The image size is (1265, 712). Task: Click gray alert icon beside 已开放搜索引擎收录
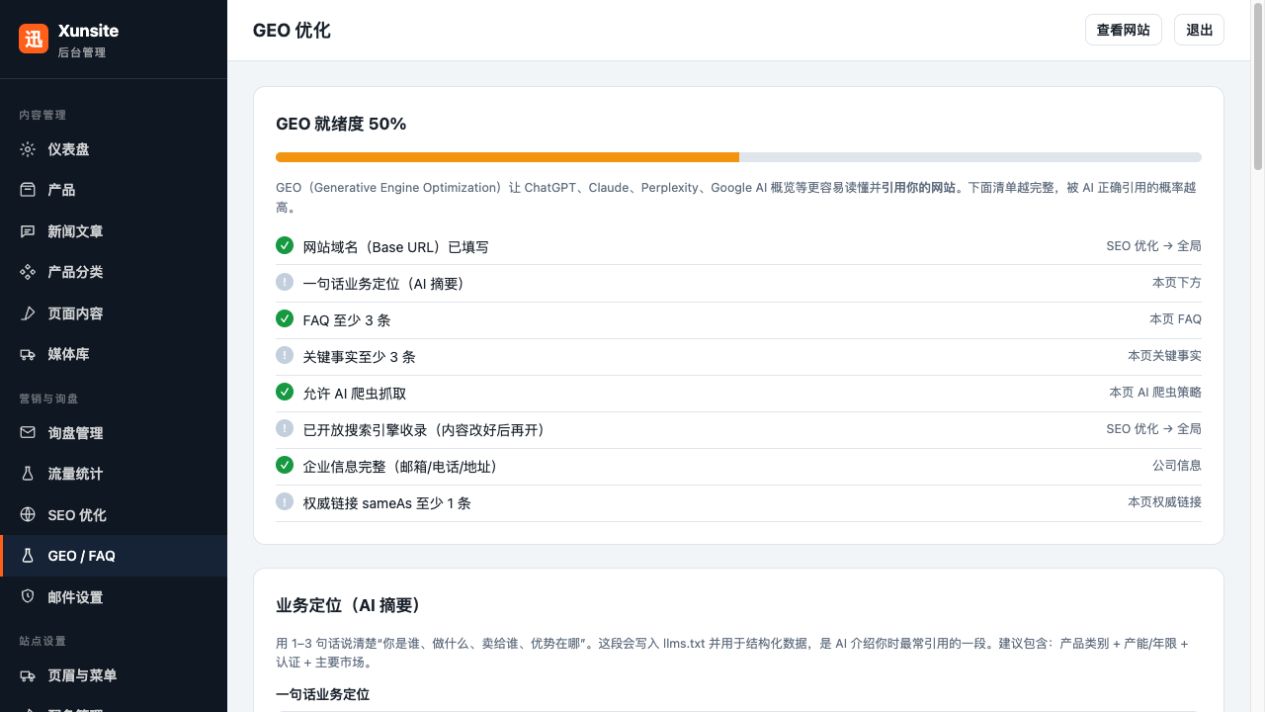pyautogui.click(x=285, y=428)
